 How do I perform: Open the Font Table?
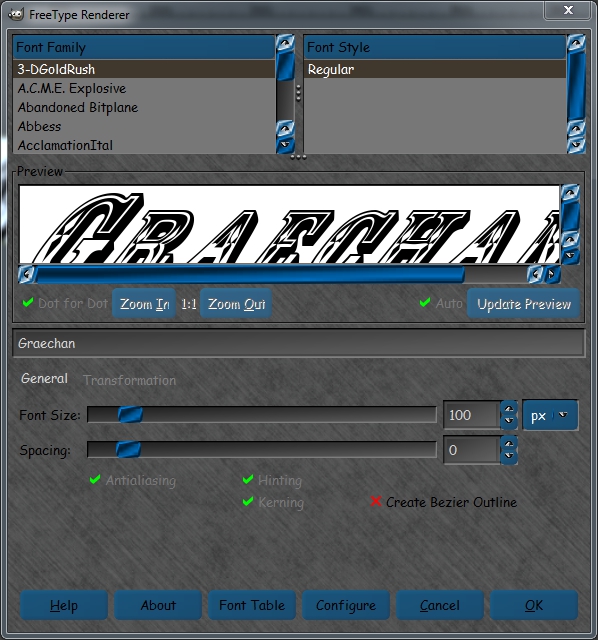click(x=252, y=605)
